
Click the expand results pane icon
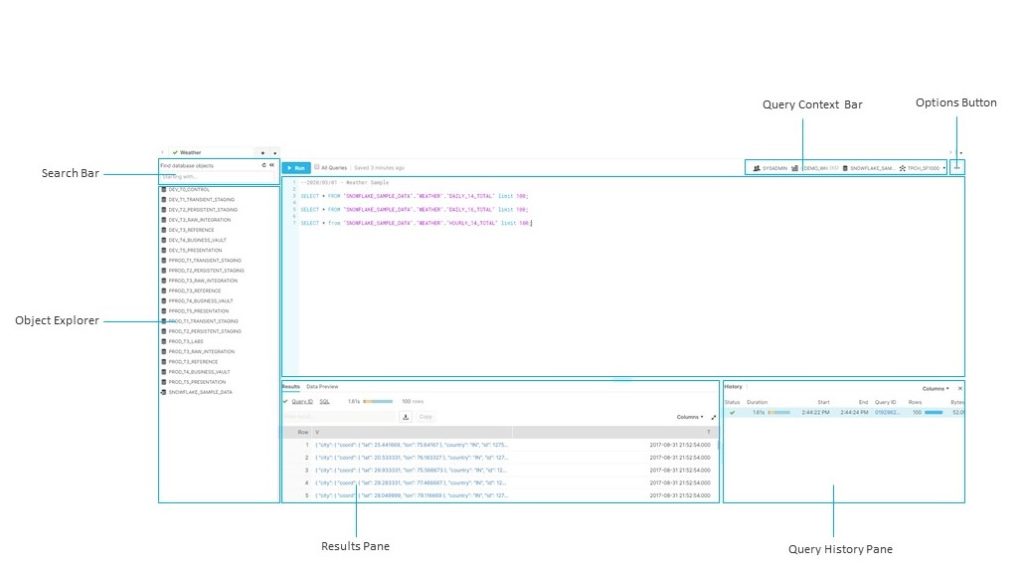[714, 416]
